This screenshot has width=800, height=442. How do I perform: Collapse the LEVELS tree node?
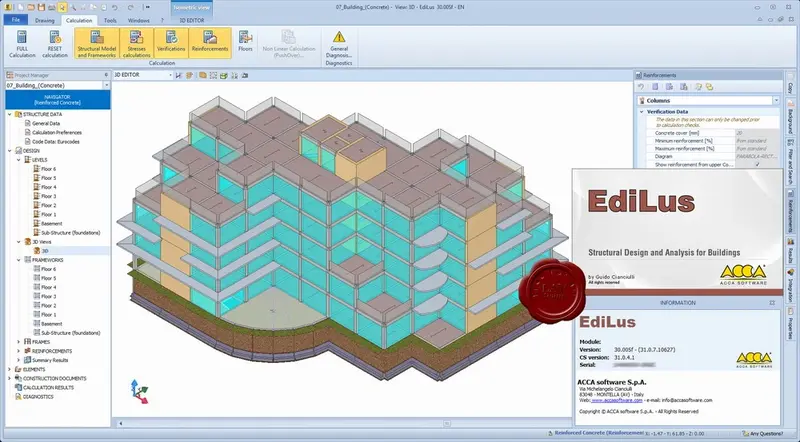tap(19, 160)
